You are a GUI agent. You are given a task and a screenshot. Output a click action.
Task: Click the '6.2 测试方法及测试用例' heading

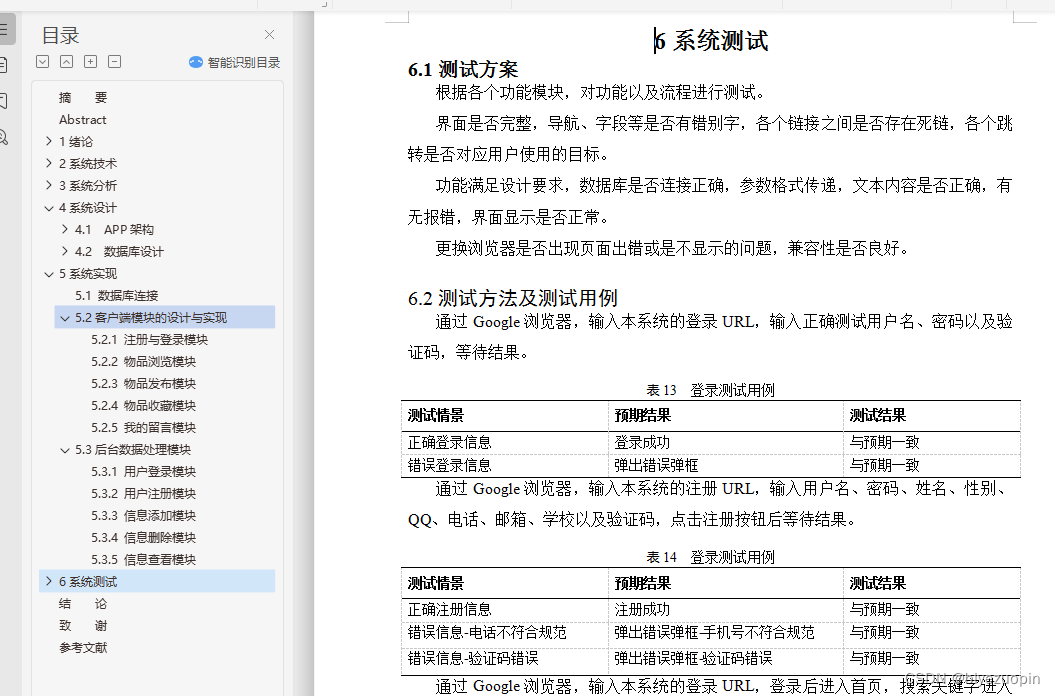[x=513, y=298]
